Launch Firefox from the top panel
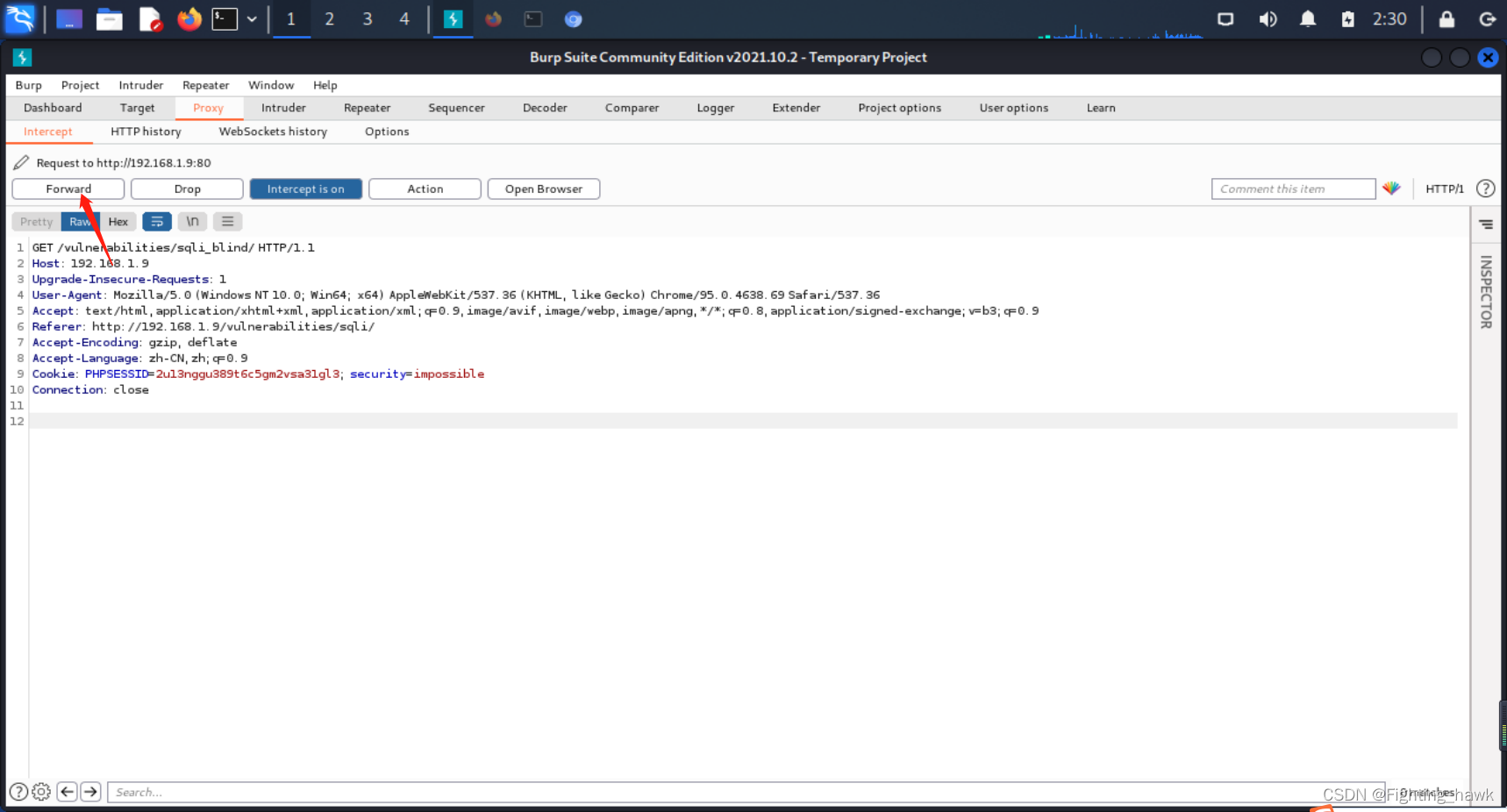 (x=189, y=19)
